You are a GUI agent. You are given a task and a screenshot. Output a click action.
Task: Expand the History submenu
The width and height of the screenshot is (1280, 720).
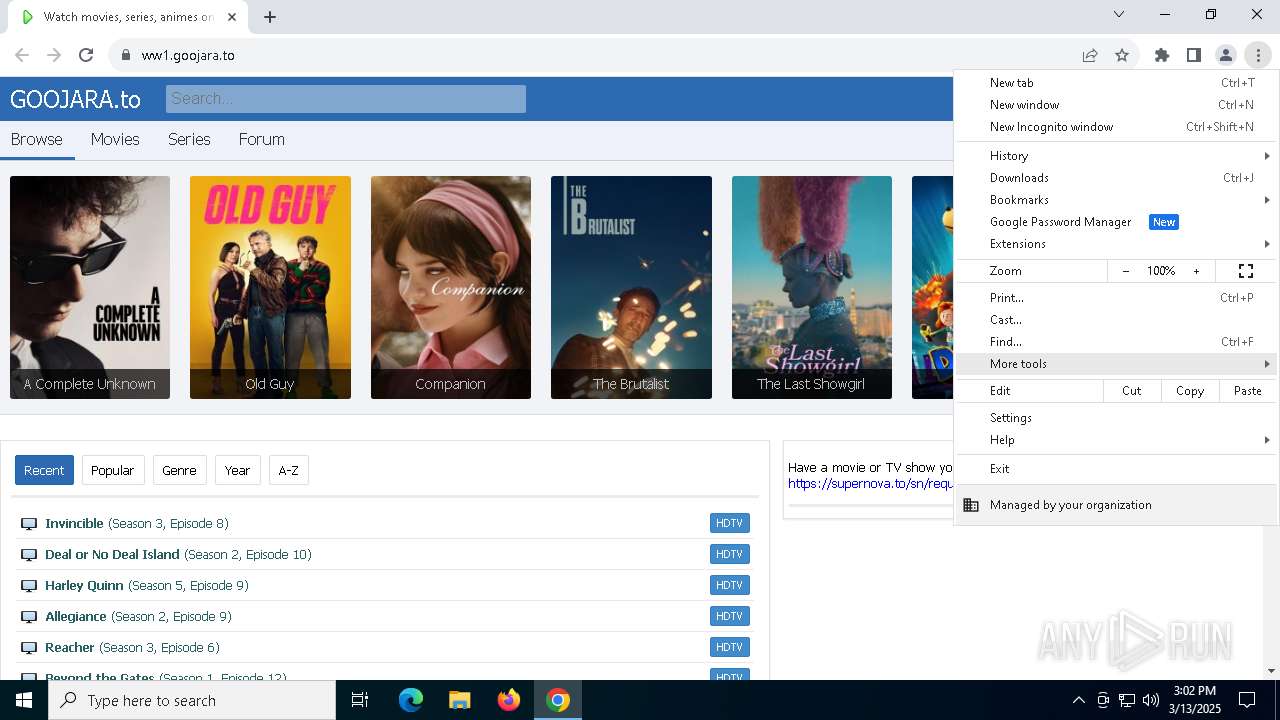(1117, 156)
